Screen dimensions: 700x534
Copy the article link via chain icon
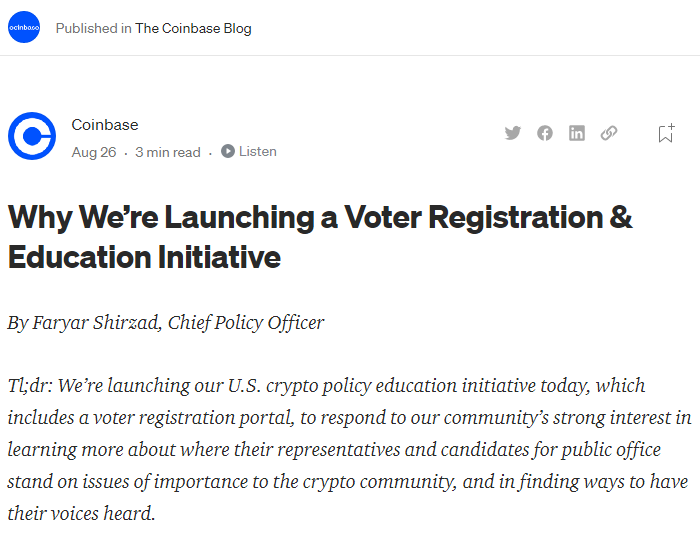609,133
